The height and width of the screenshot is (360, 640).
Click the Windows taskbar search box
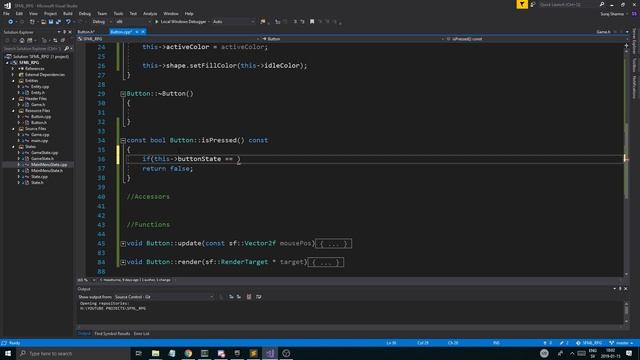point(73,353)
